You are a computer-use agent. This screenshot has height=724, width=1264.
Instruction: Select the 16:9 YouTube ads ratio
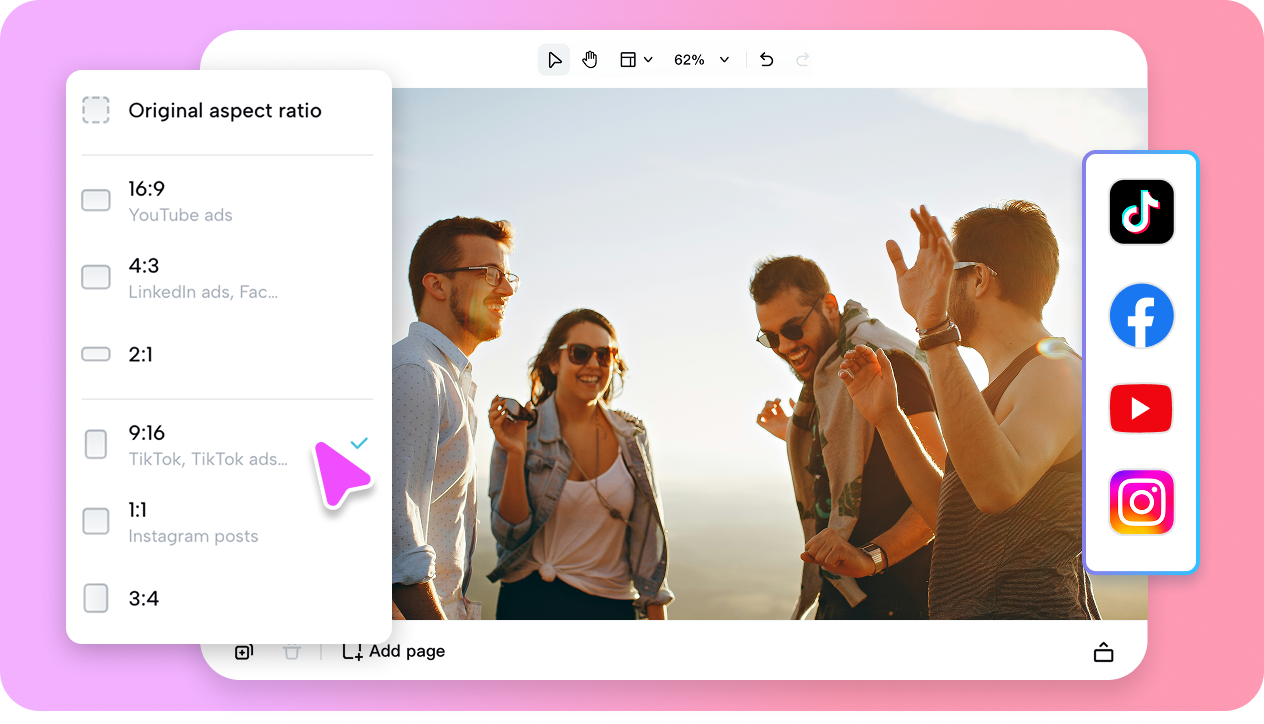229,201
